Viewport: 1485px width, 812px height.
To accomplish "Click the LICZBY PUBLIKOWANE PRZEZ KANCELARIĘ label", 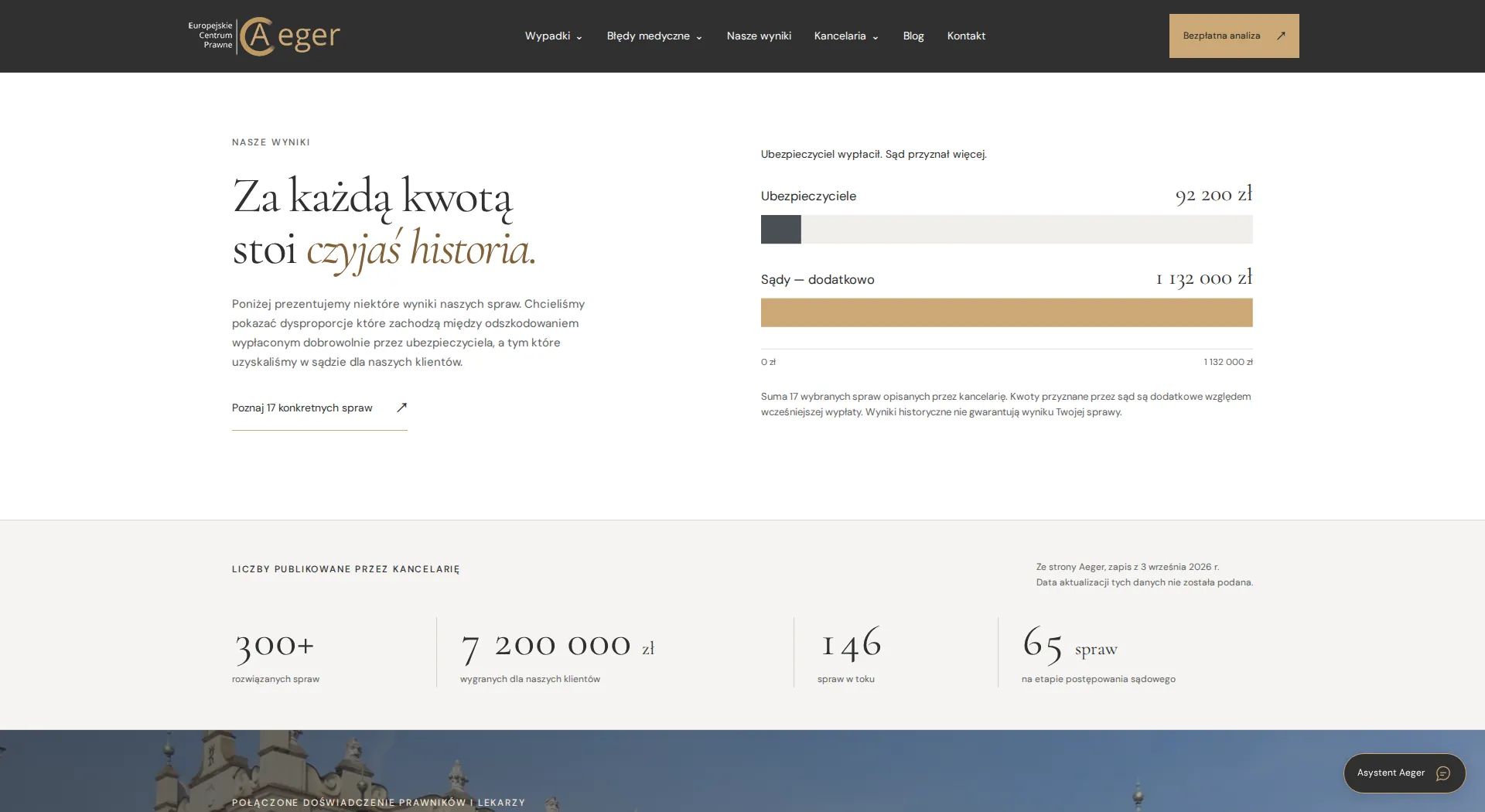I will pyautogui.click(x=346, y=569).
